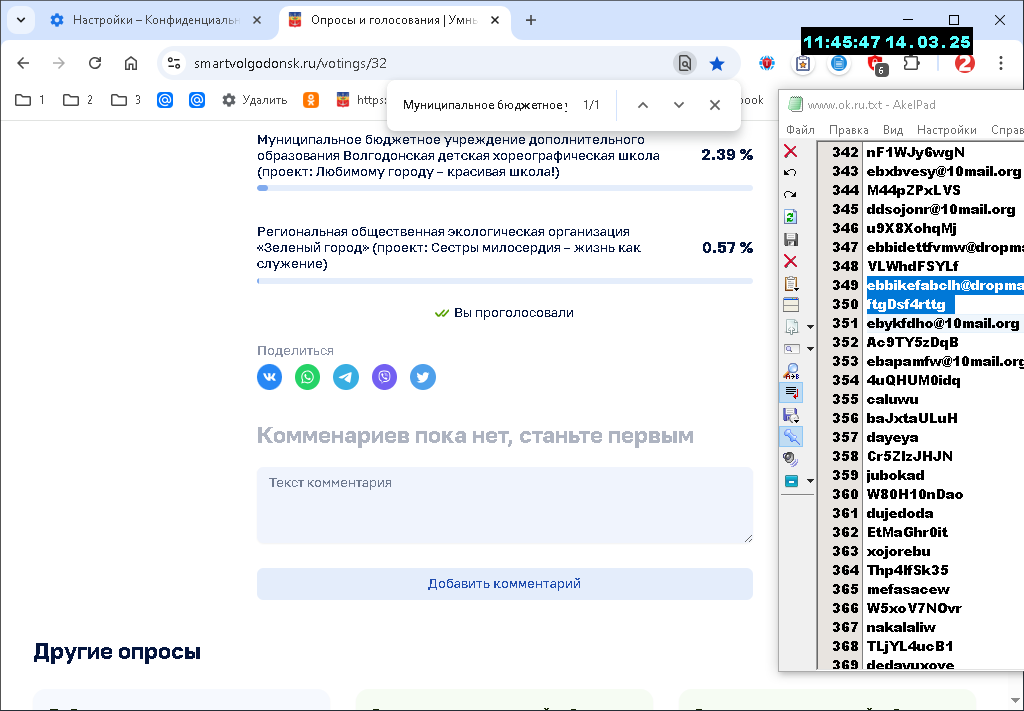Click the blue globe extension icon
Image resolution: width=1024 pixels, height=711 pixels.
coord(767,63)
